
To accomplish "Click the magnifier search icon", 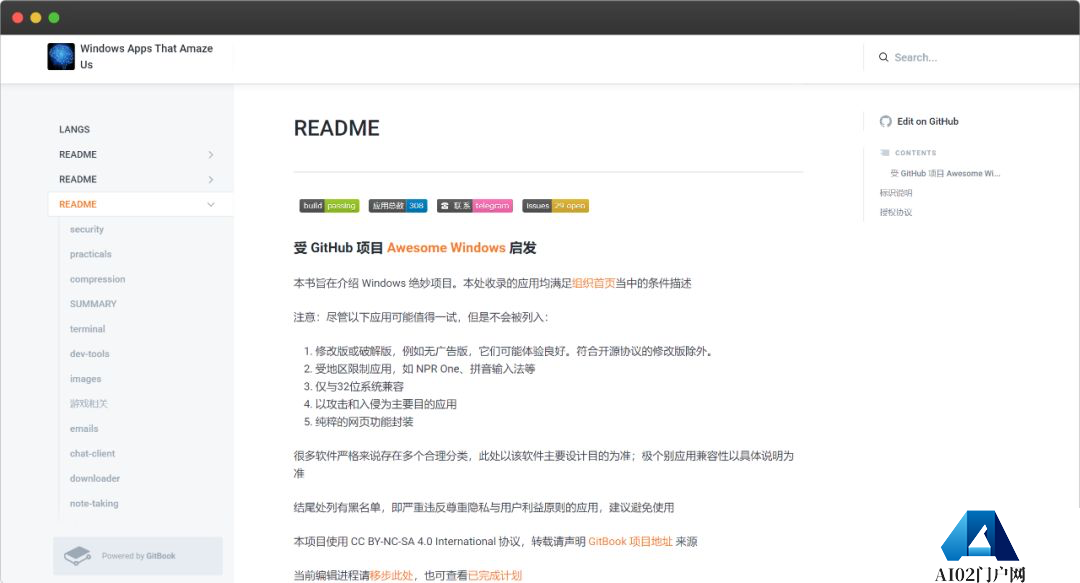I will (x=883, y=57).
